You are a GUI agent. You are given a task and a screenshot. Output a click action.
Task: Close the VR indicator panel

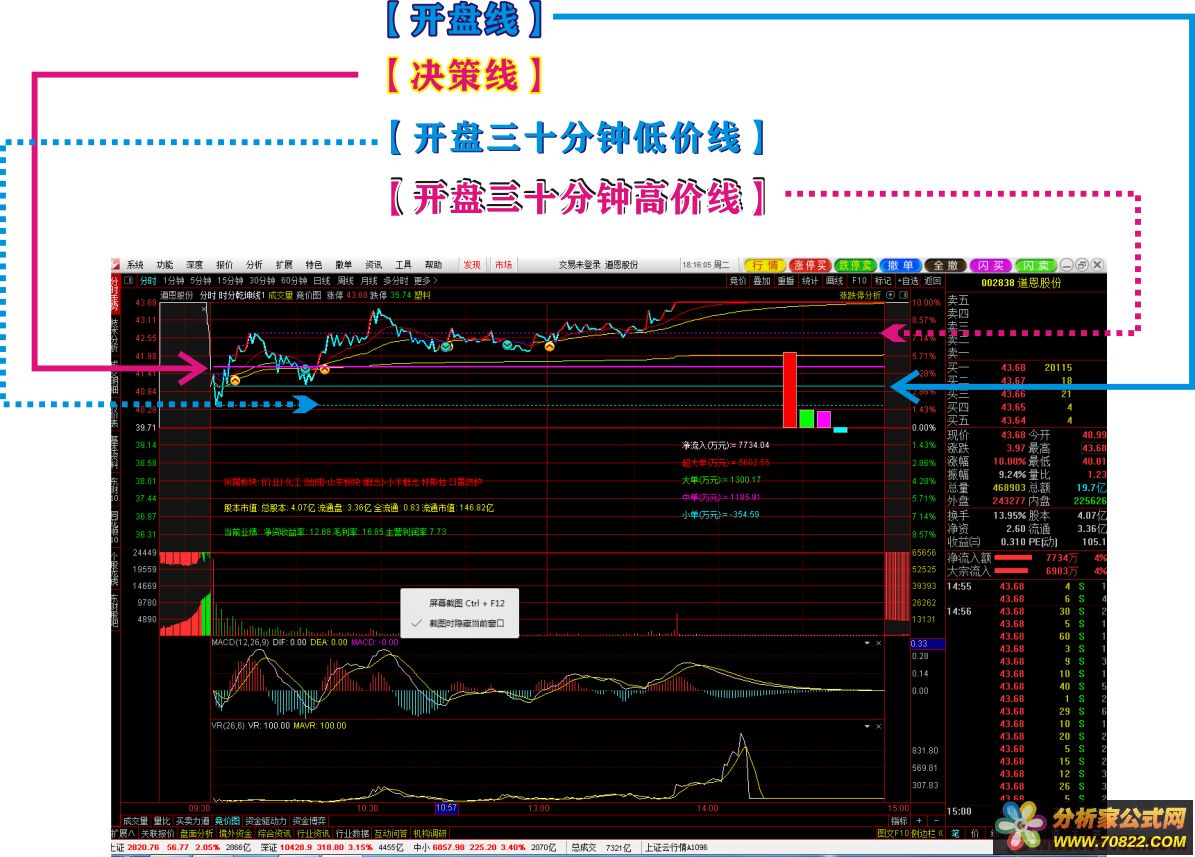click(x=878, y=726)
